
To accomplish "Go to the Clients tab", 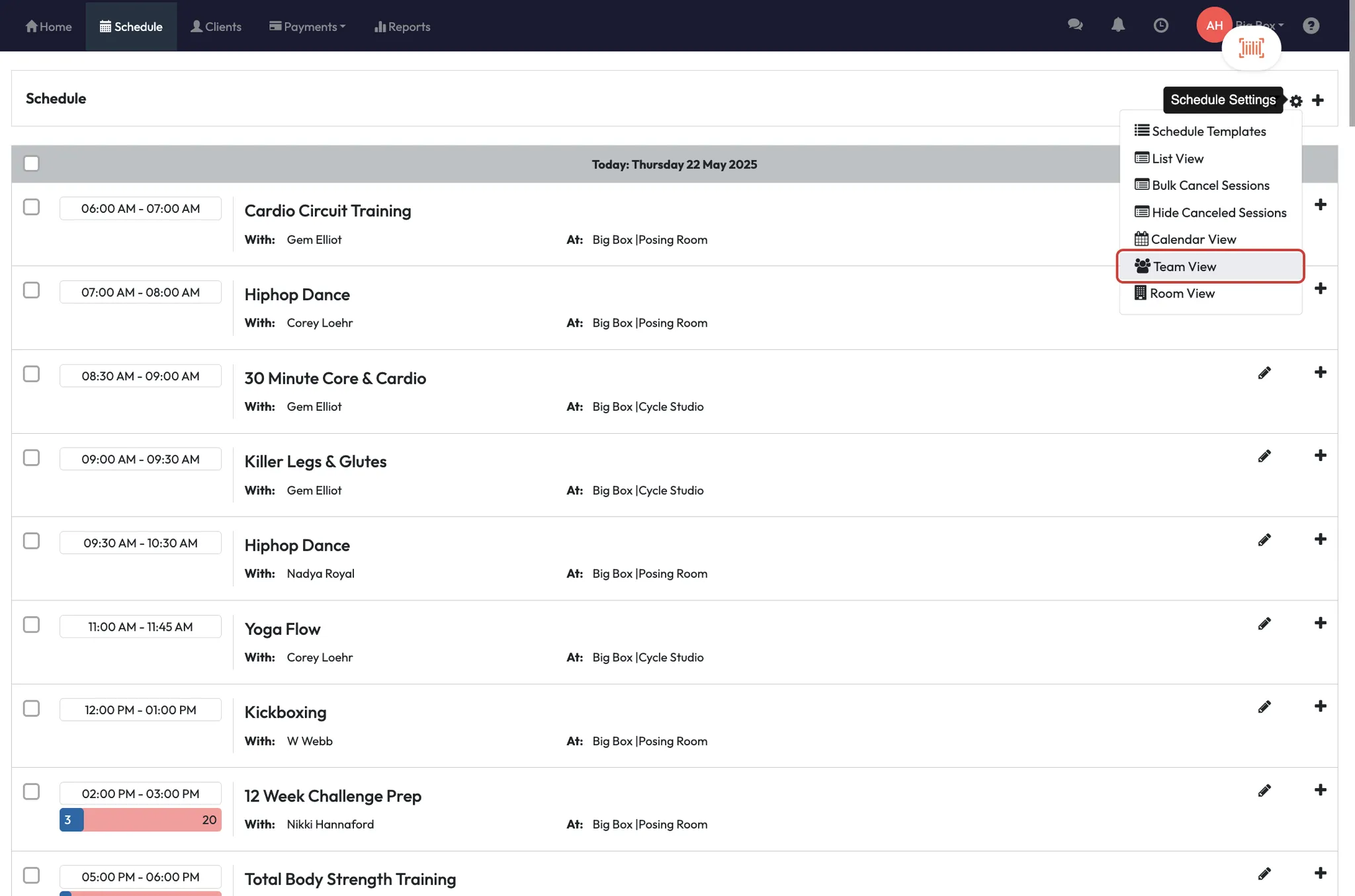I will tap(216, 26).
